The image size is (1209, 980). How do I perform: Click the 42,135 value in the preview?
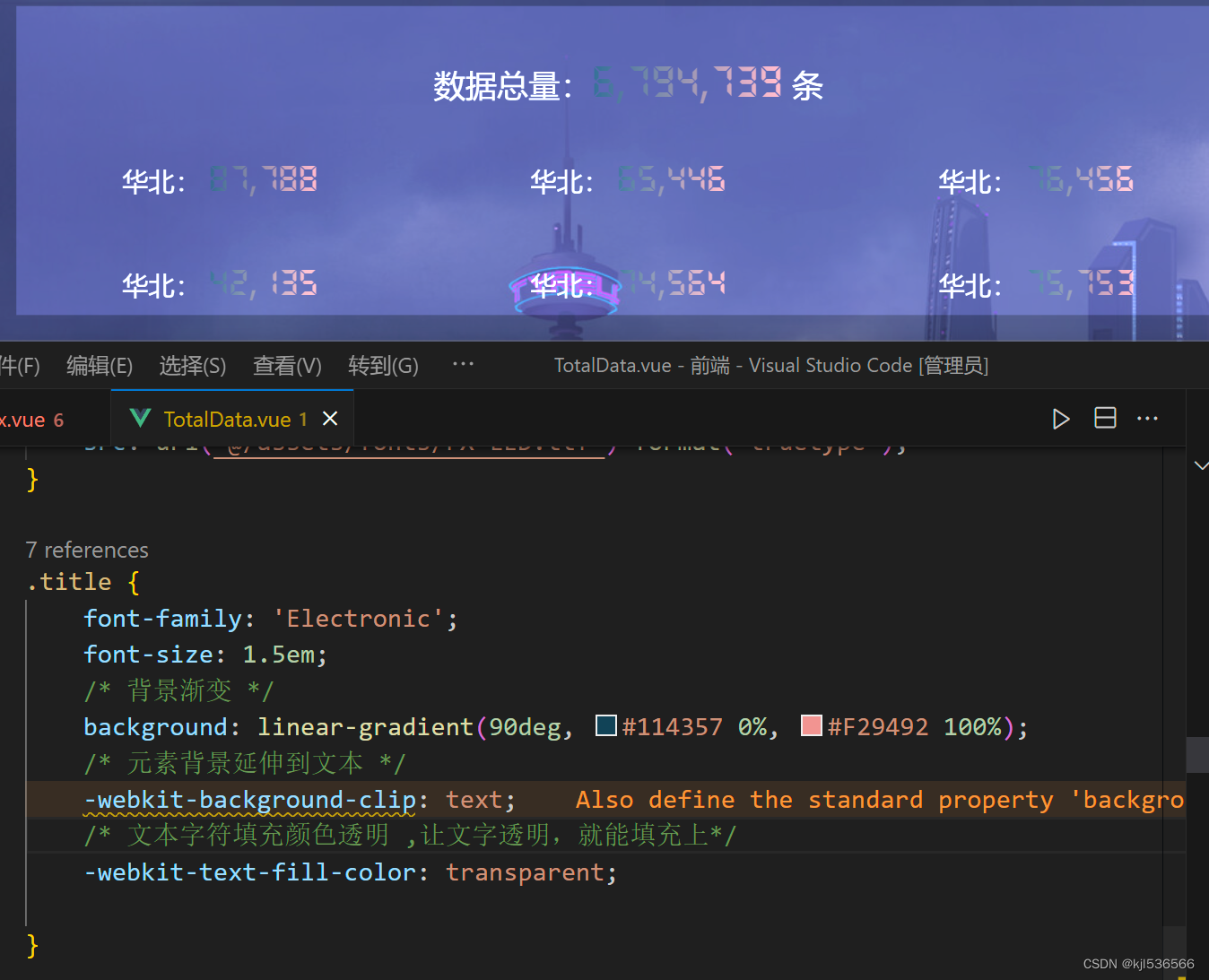click(263, 284)
